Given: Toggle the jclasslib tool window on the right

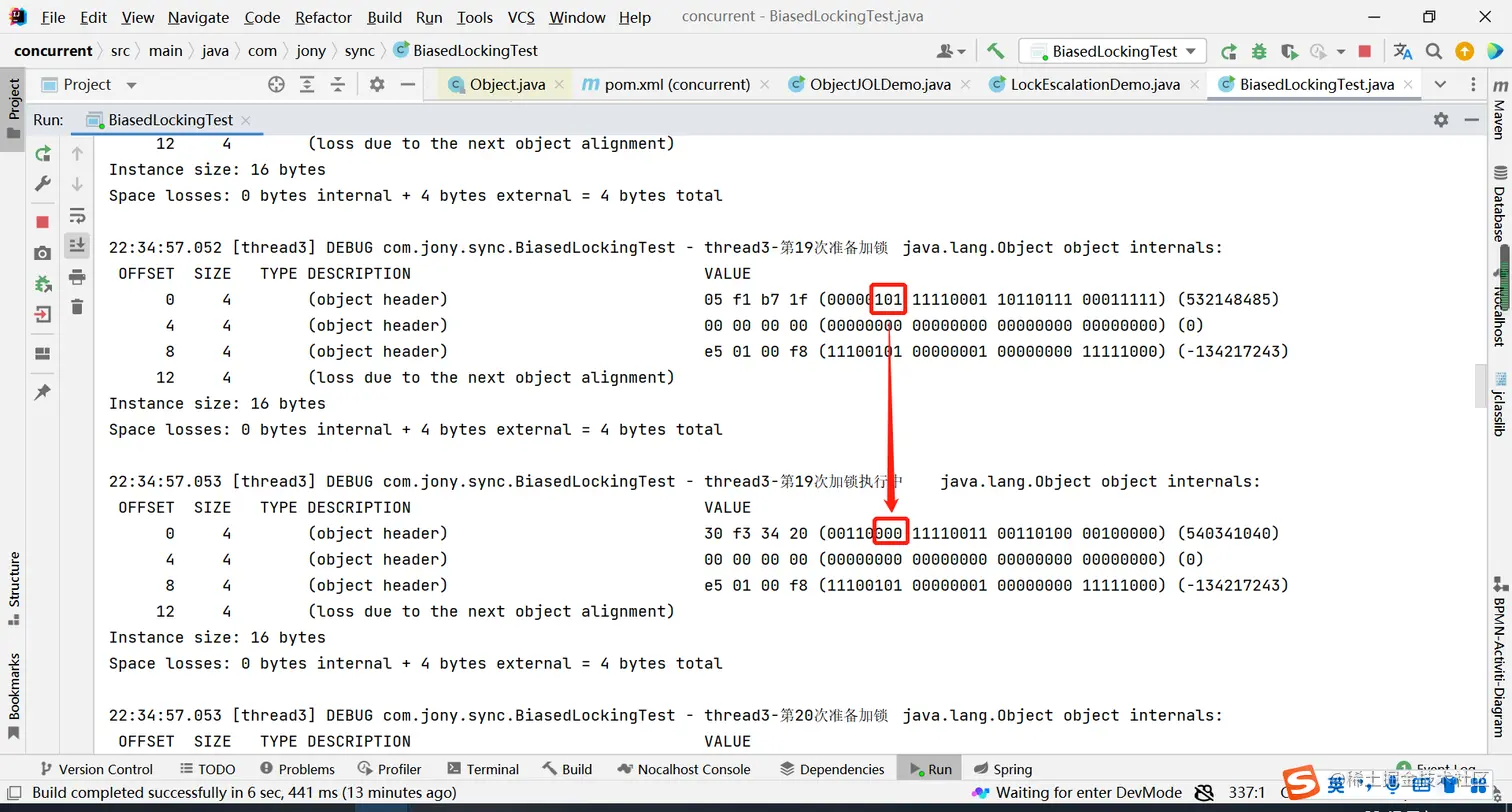Looking at the screenshot, I should click(1498, 404).
